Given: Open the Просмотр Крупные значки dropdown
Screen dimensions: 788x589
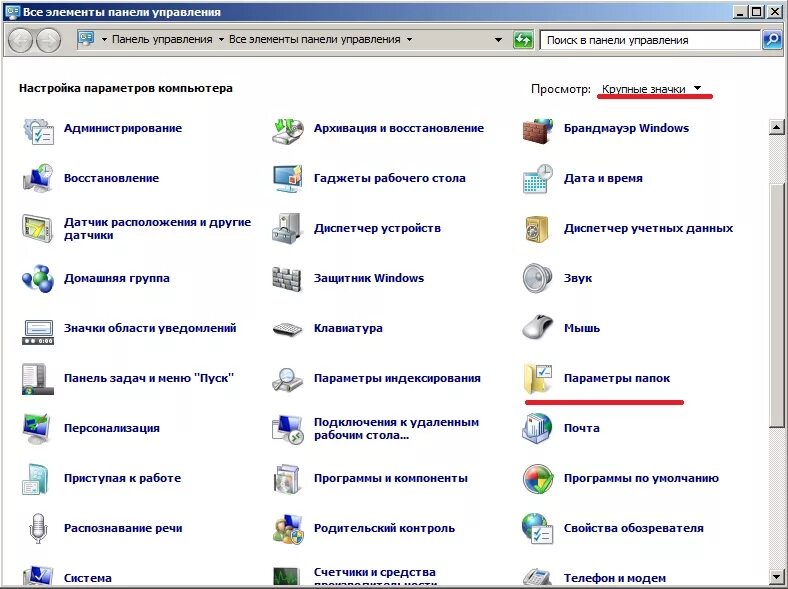Looking at the screenshot, I should (x=651, y=89).
